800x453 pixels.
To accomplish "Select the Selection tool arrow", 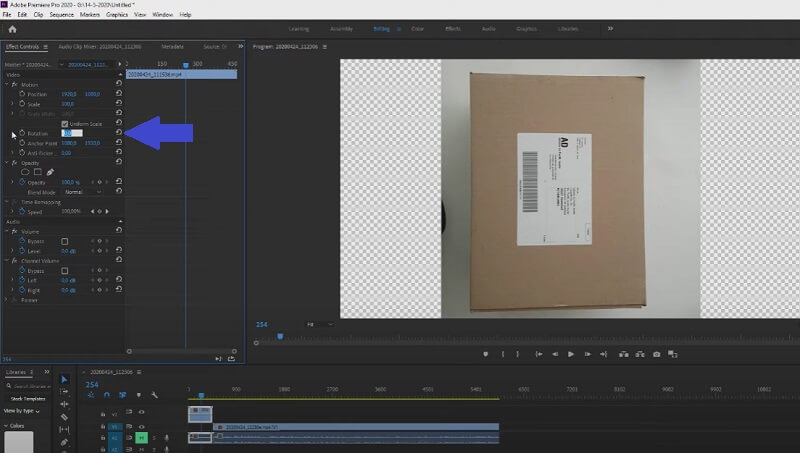I will pos(64,379).
